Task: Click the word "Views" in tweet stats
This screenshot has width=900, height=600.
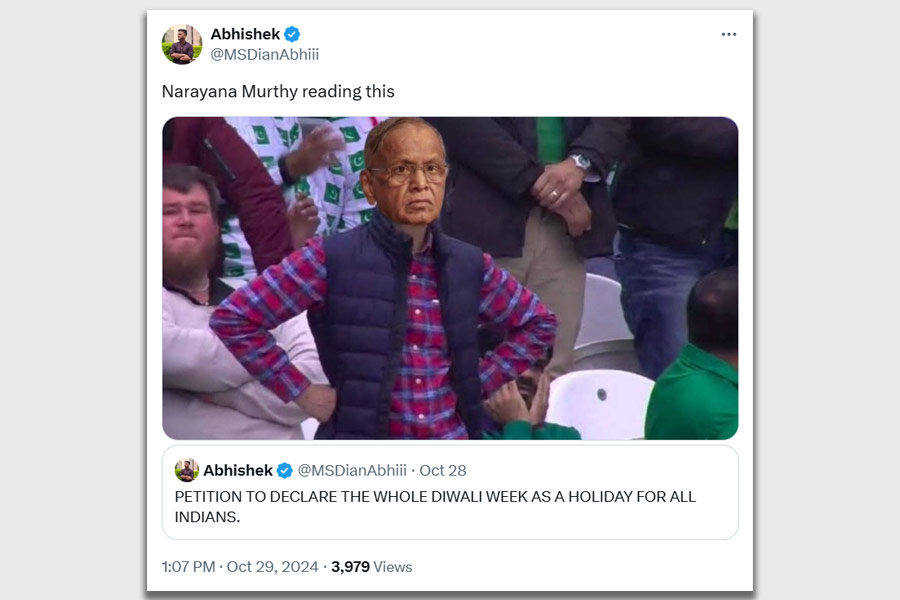Action: click(393, 567)
